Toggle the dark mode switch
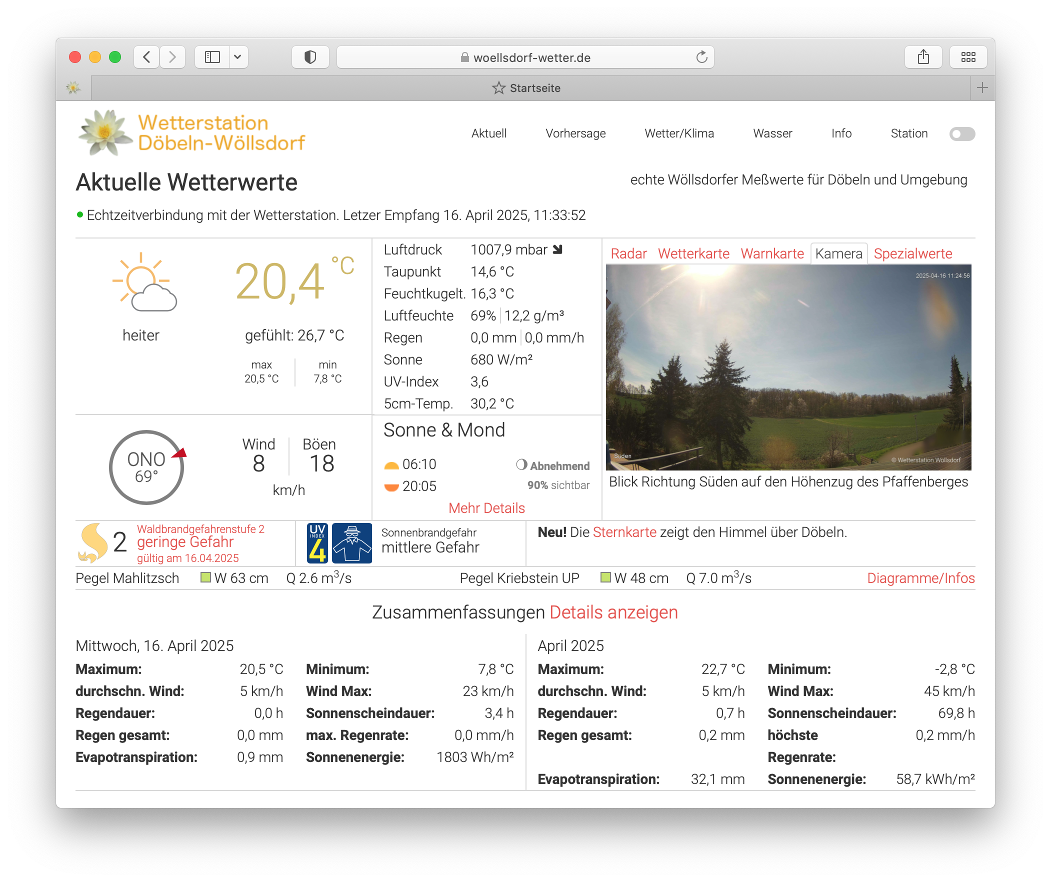The width and height of the screenshot is (1051, 882). pyautogui.click(x=961, y=133)
